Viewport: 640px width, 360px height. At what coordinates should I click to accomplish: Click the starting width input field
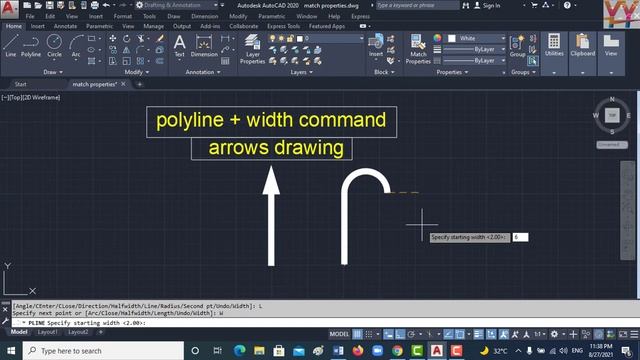[520, 237]
